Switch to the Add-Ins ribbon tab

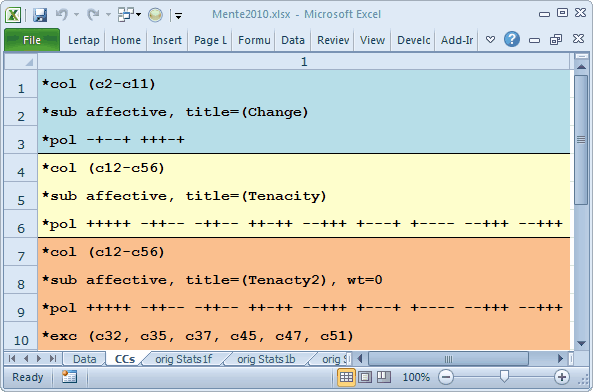[457, 40]
